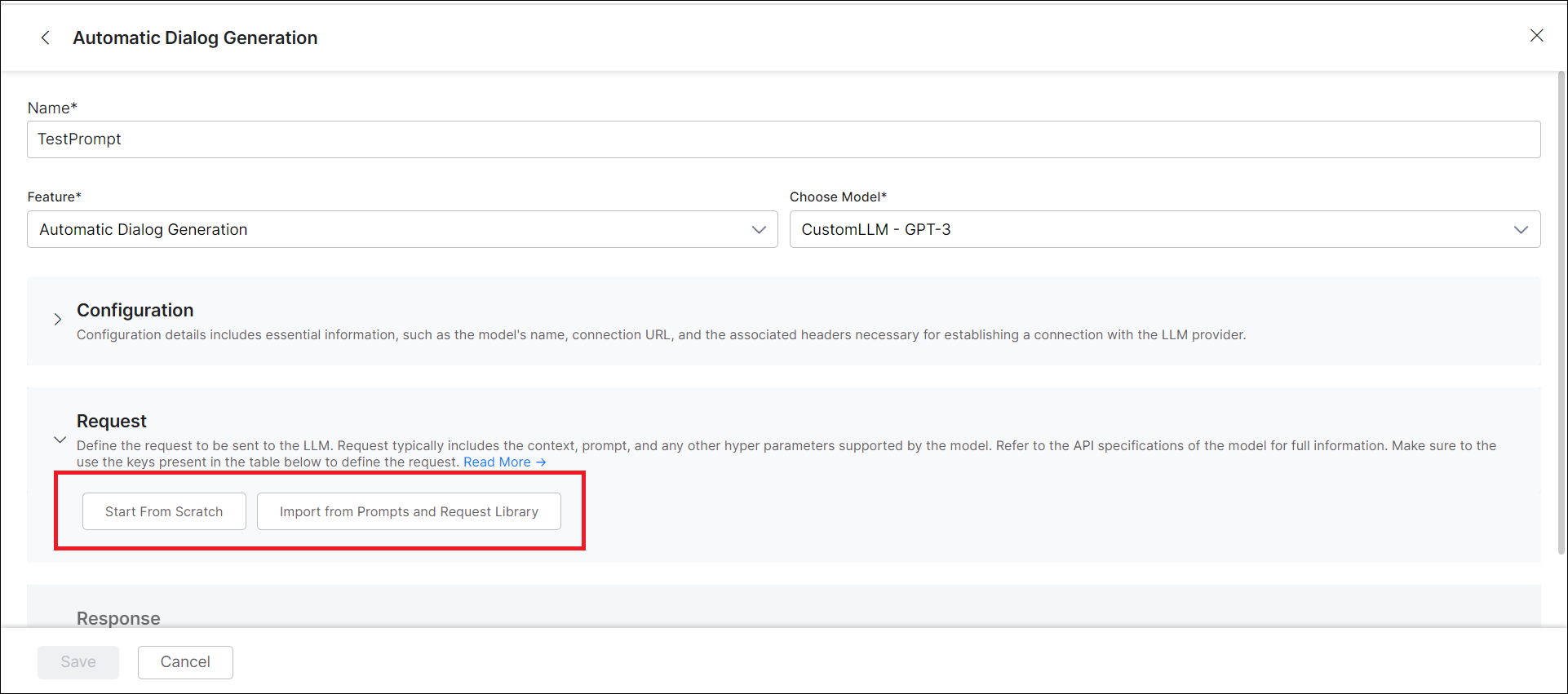Click the arrow icon beside Read More

pos(541,462)
